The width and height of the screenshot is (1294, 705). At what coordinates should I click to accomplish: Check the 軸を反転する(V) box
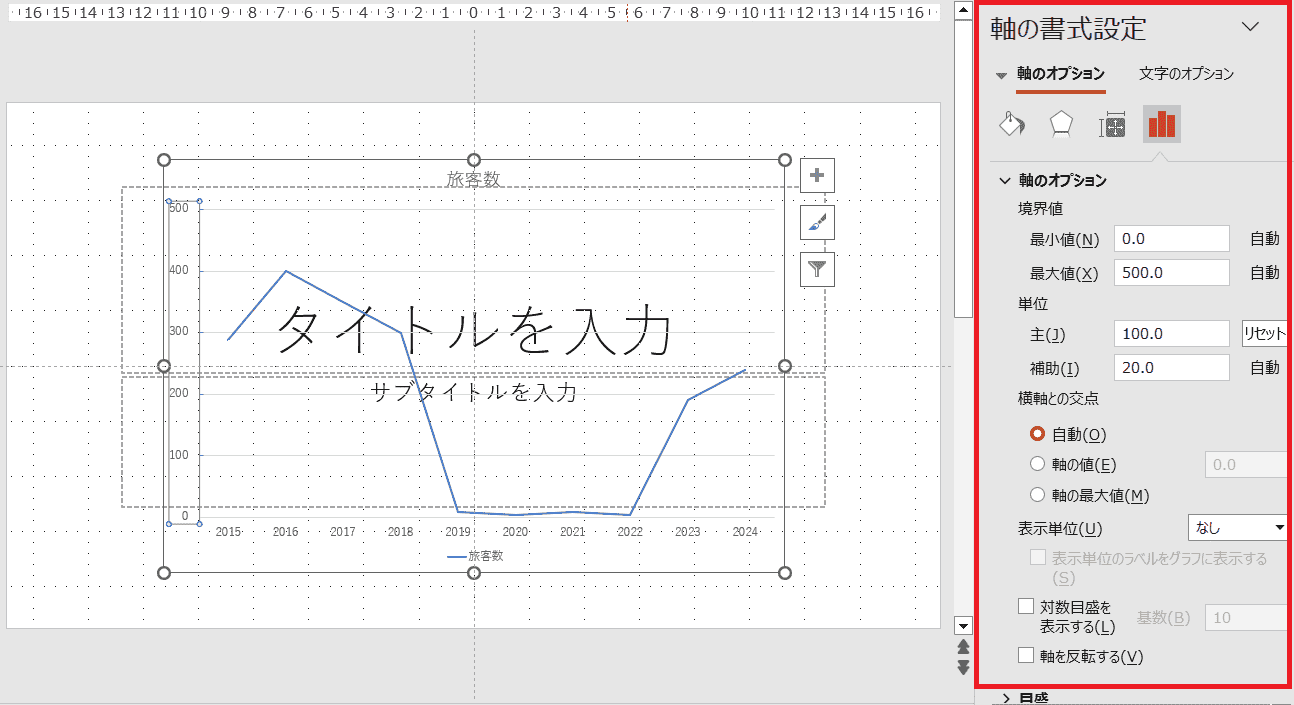[x=1025, y=656]
